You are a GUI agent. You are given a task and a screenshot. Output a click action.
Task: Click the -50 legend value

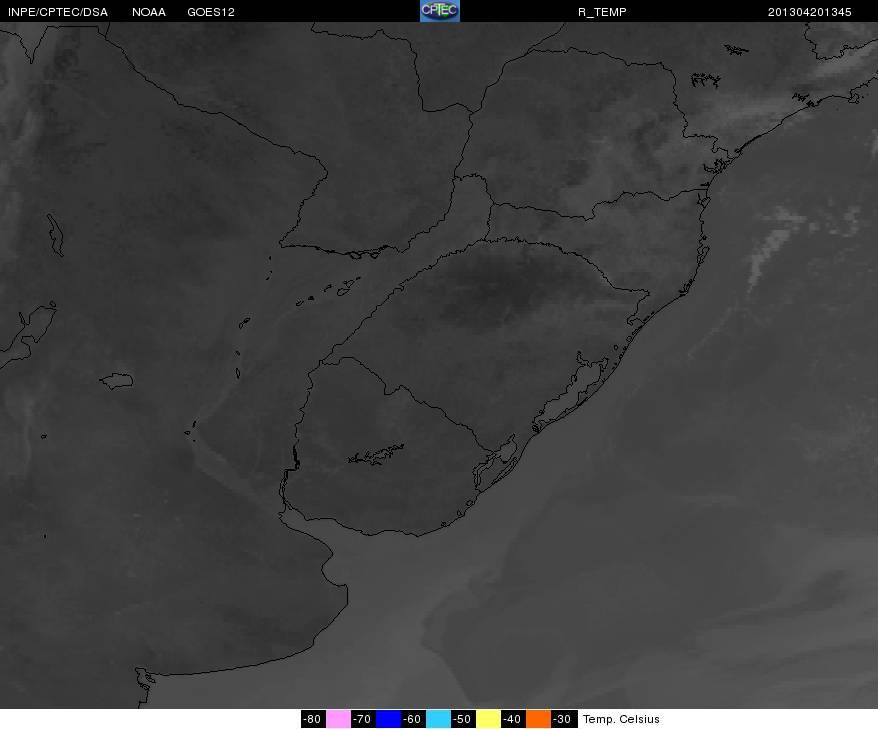(x=463, y=719)
